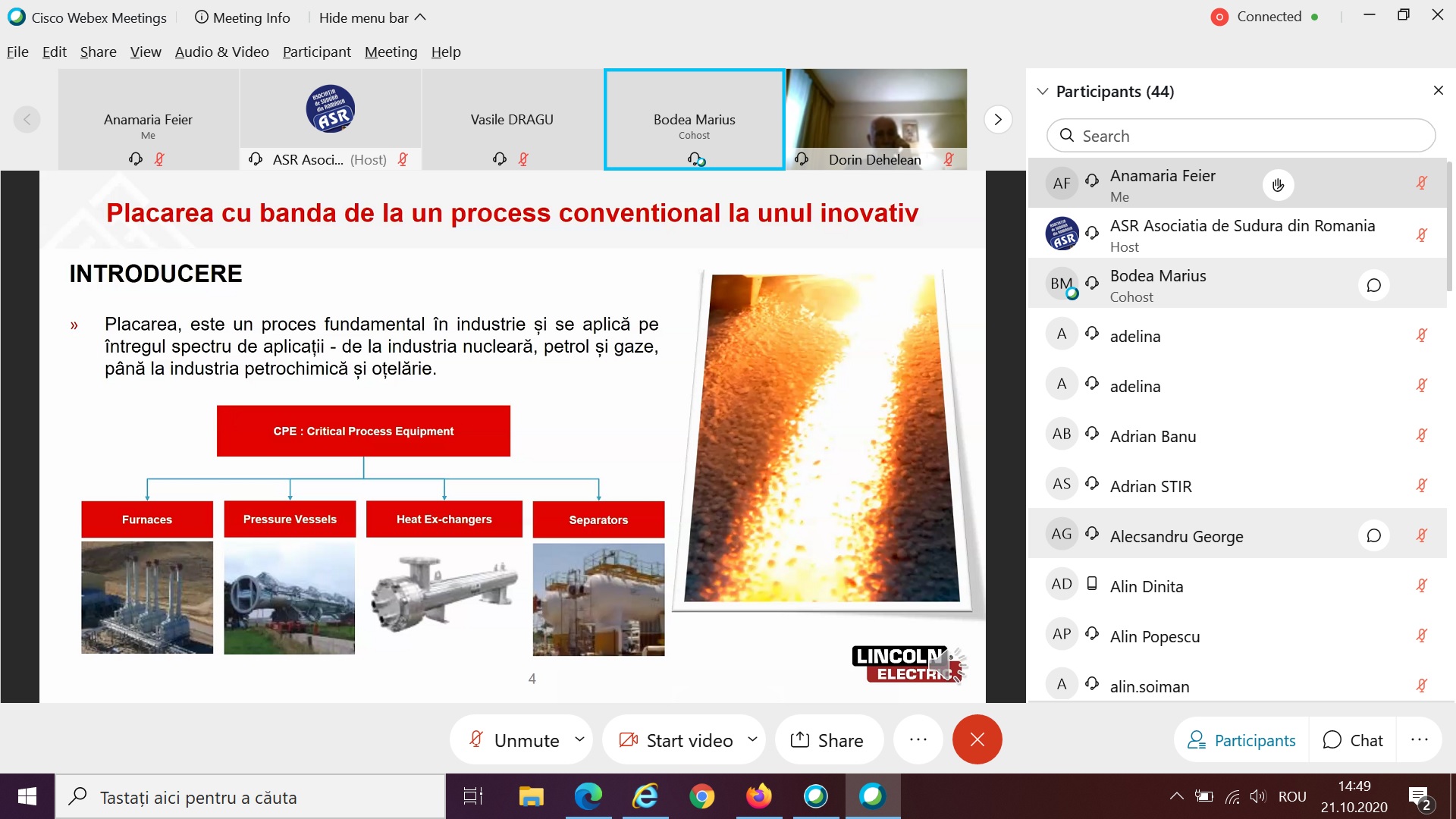Expand audio options arrow beside Unmute
The height and width of the screenshot is (819, 1456).
(x=579, y=739)
